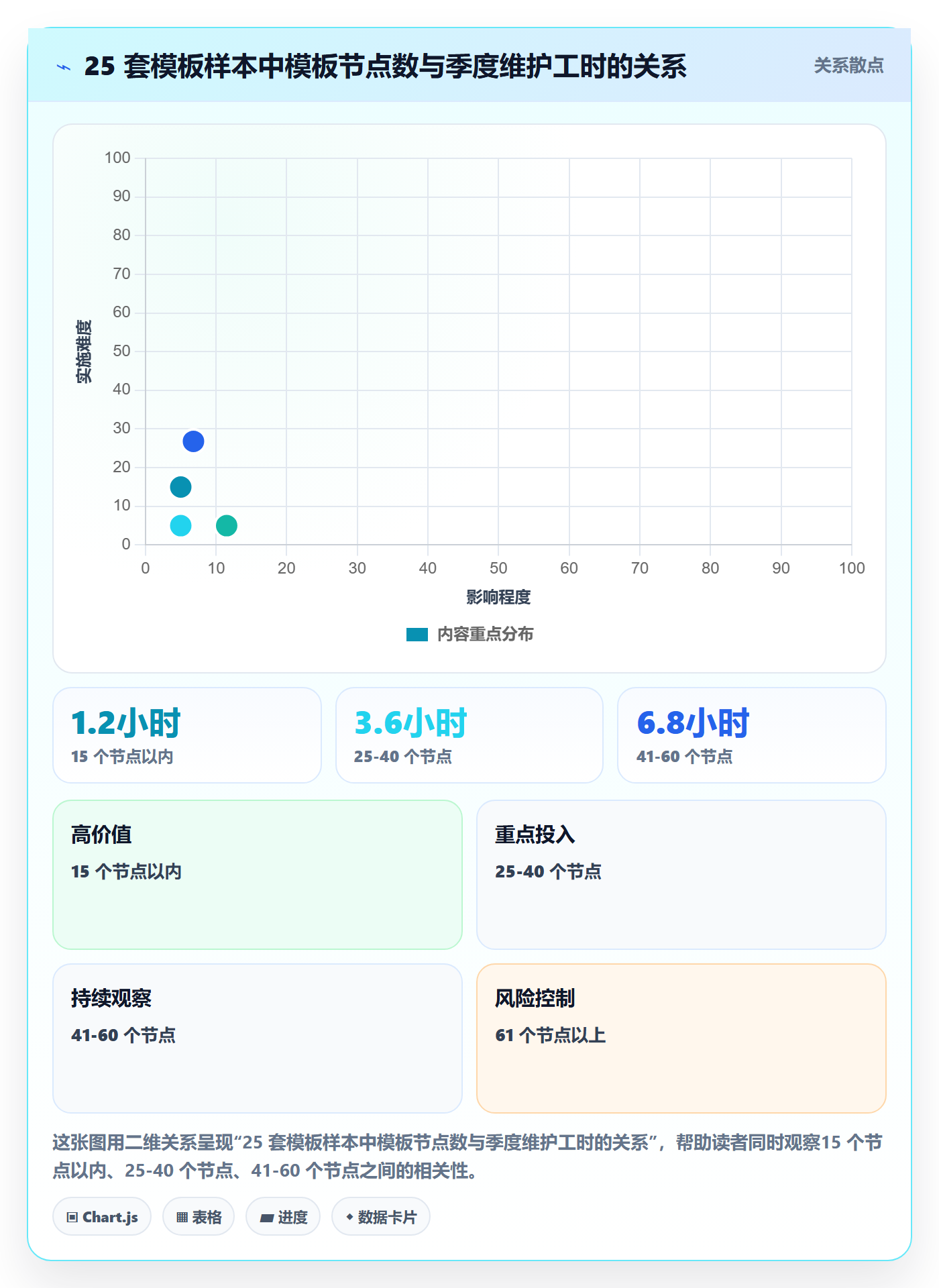
Task: Click the y-axis tick label 70
Action: (x=121, y=274)
